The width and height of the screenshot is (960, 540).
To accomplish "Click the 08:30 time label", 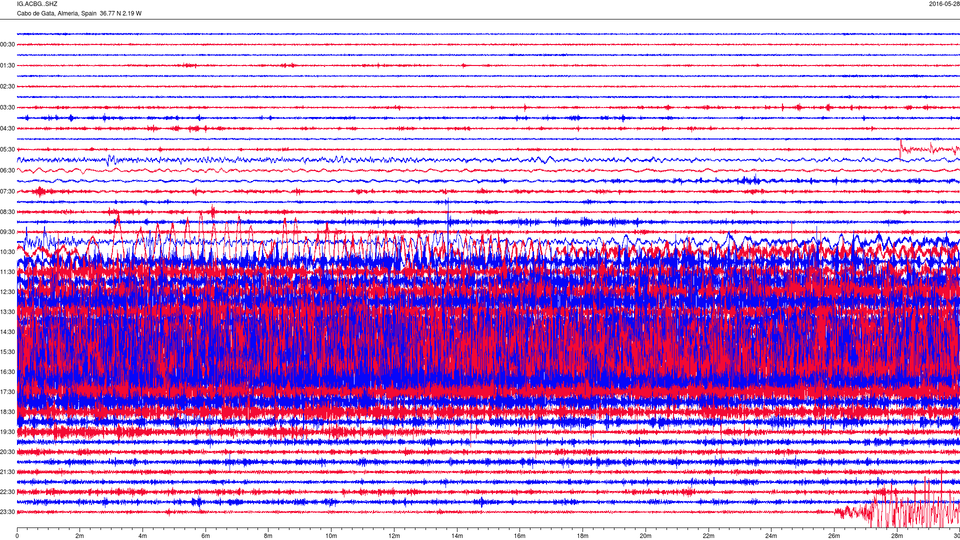I will tap(7, 212).
